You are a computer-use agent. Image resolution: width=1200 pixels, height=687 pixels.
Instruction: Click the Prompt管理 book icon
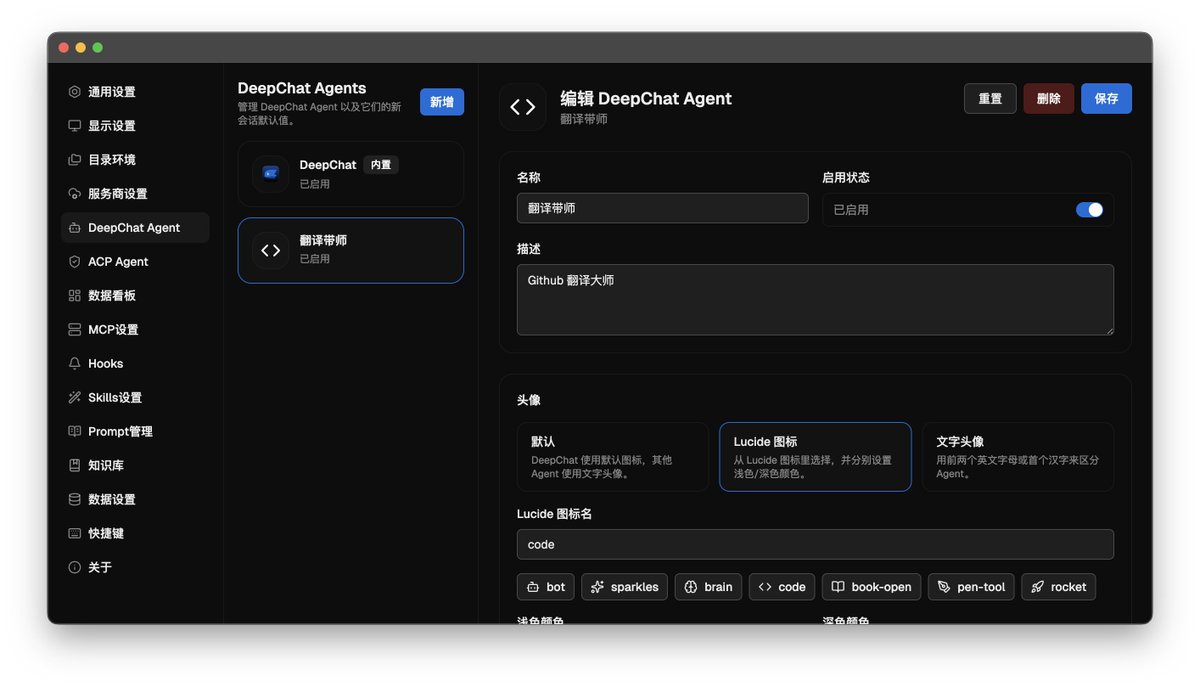pyautogui.click(x=74, y=432)
